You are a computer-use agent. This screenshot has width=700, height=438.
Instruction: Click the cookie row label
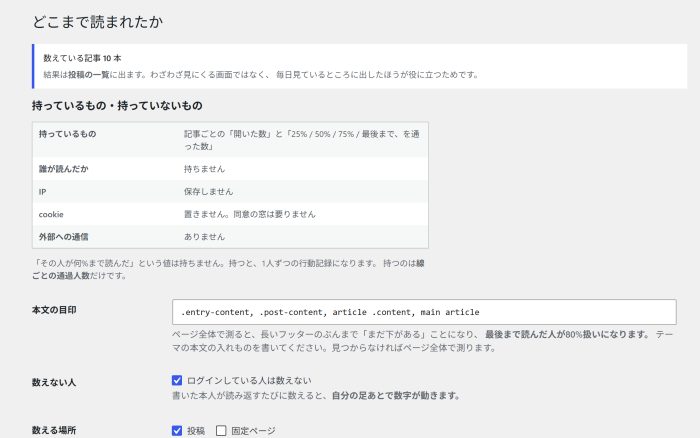(x=51, y=214)
